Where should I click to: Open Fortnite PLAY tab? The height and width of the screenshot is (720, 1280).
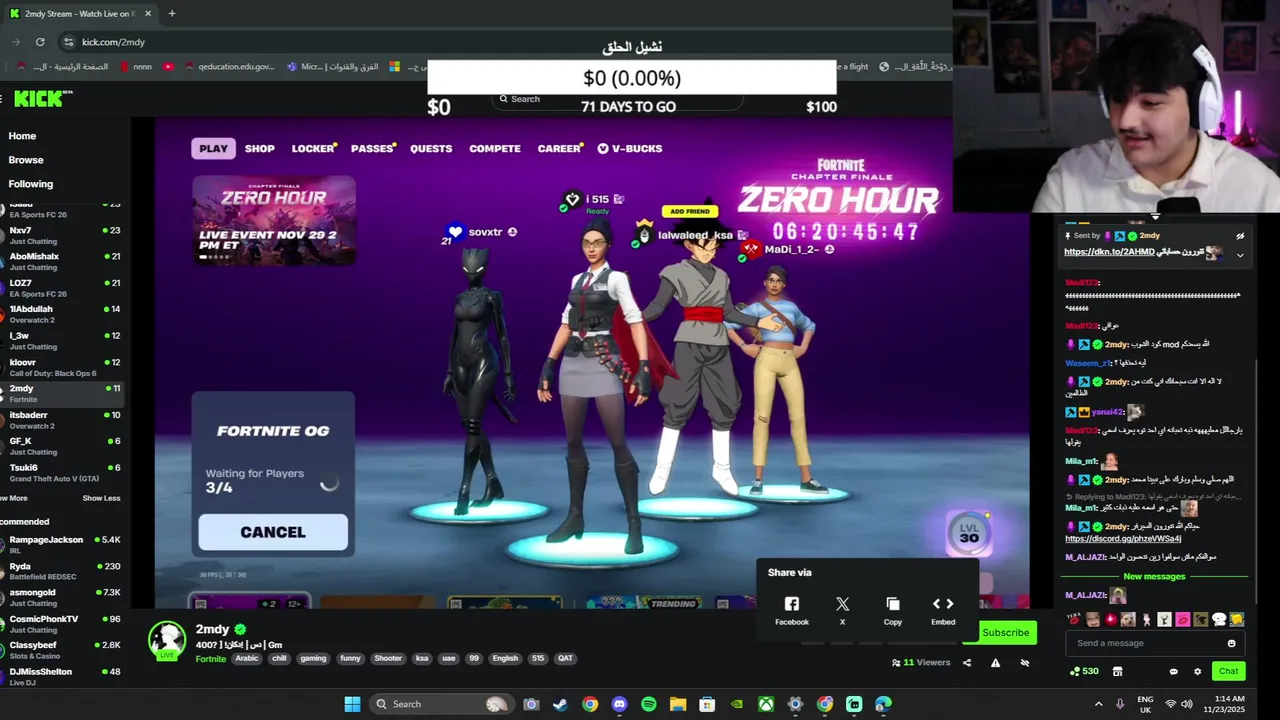pos(213,148)
